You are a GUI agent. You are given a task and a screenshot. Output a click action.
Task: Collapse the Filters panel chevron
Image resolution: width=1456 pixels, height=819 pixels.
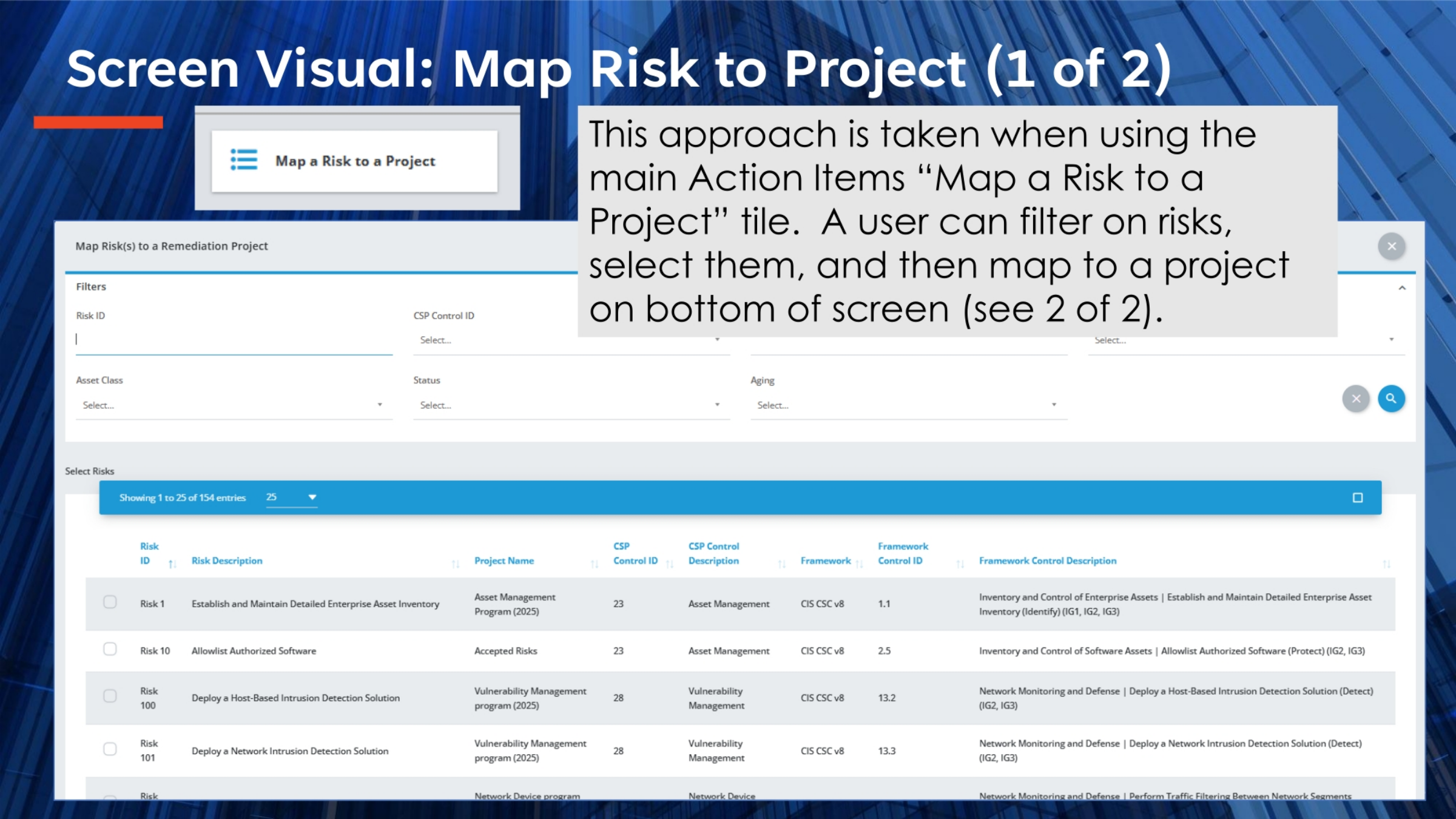(x=1402, y=288)
